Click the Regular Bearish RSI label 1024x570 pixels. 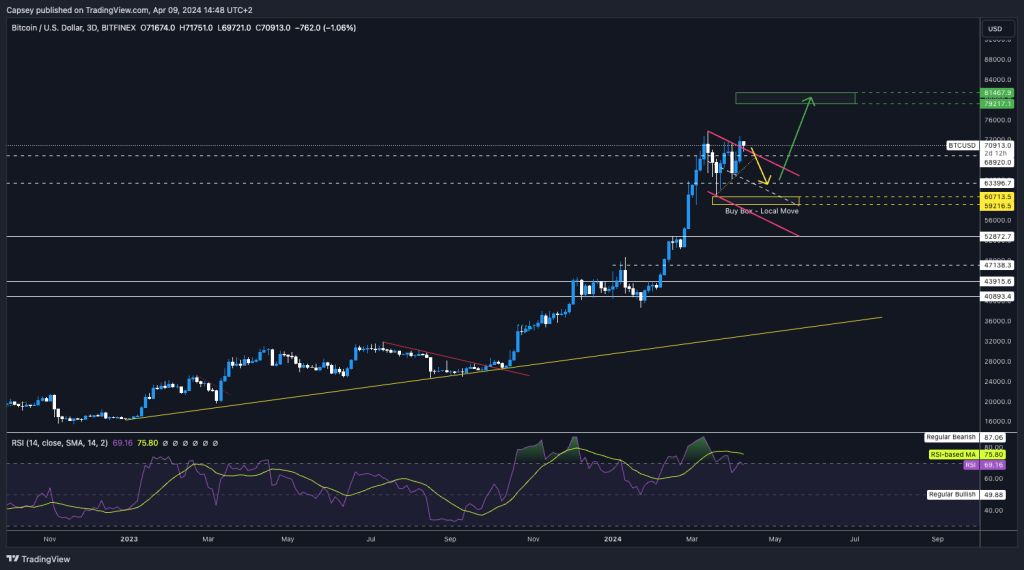coord(951,437)
